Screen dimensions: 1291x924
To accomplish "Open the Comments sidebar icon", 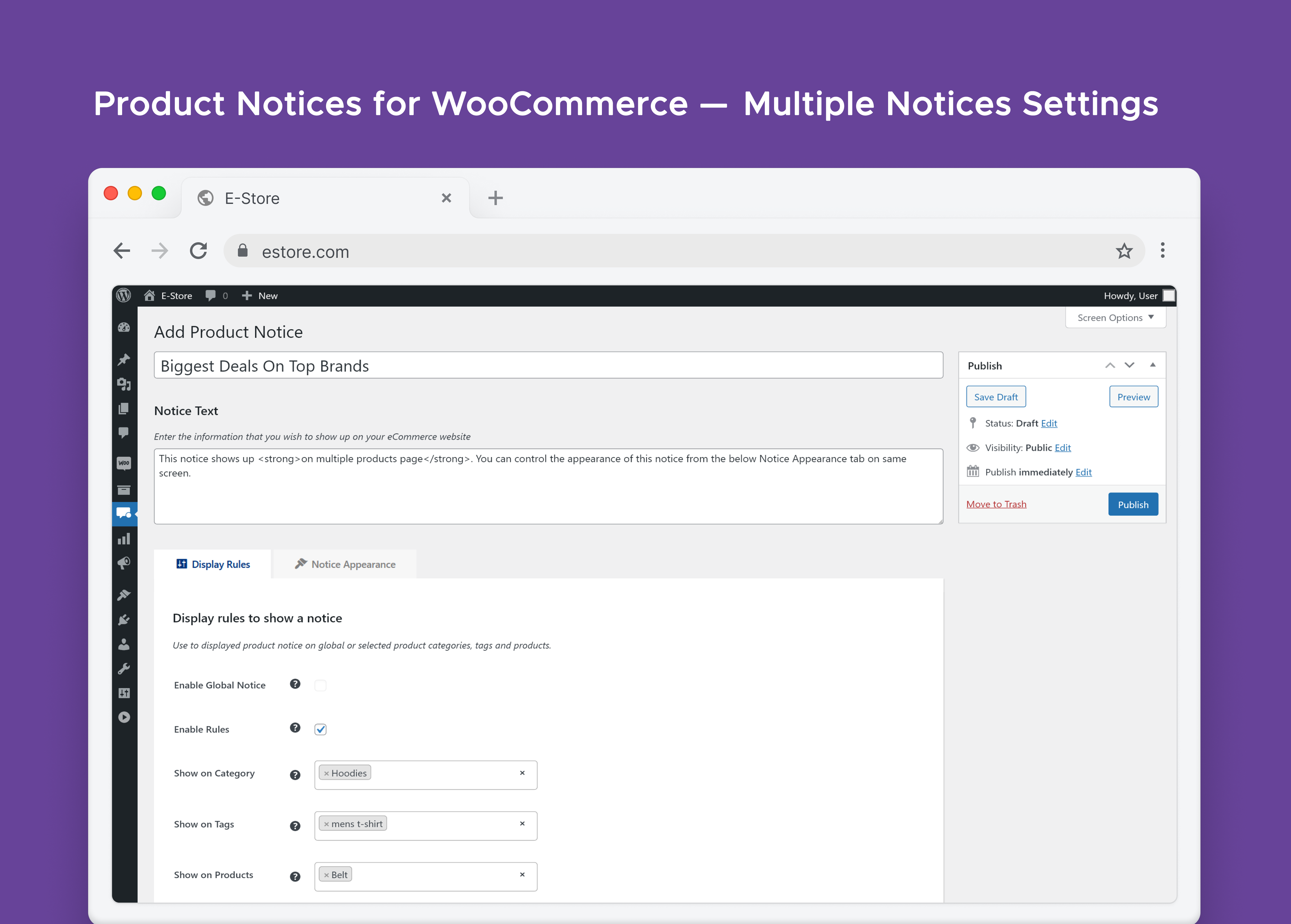I will [124, 433].
